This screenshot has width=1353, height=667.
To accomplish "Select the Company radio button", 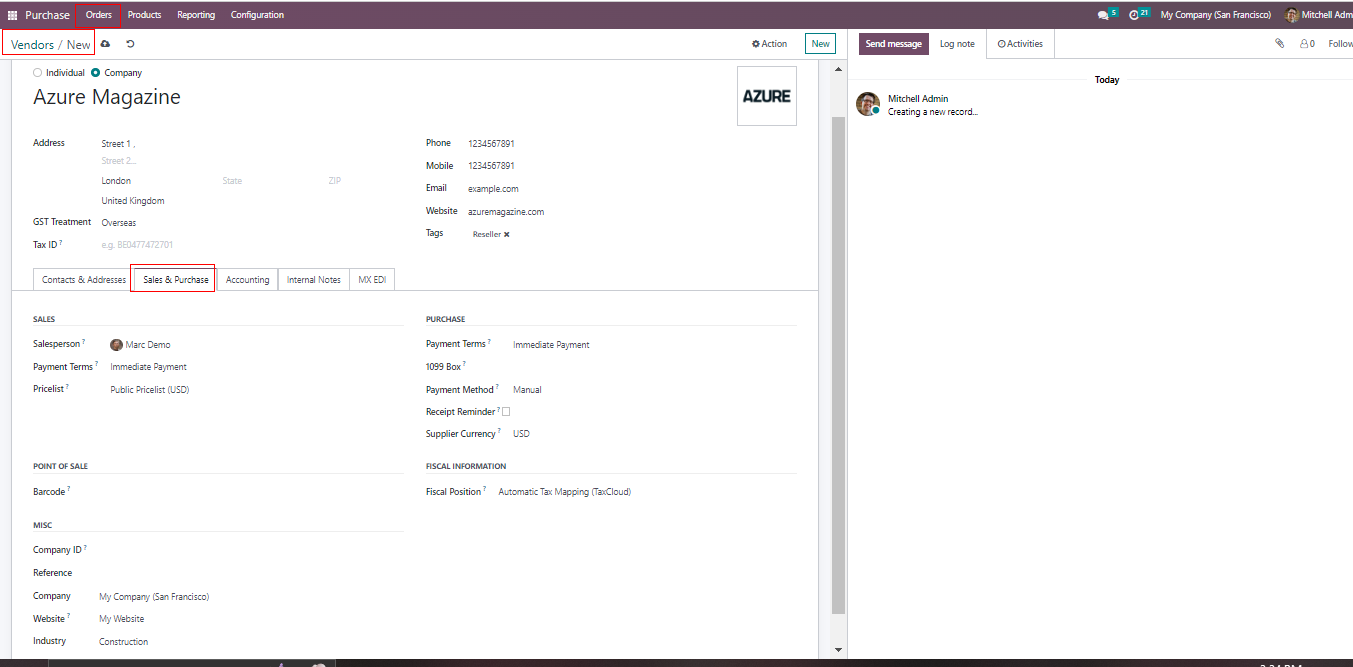I will tap(96, 73).
